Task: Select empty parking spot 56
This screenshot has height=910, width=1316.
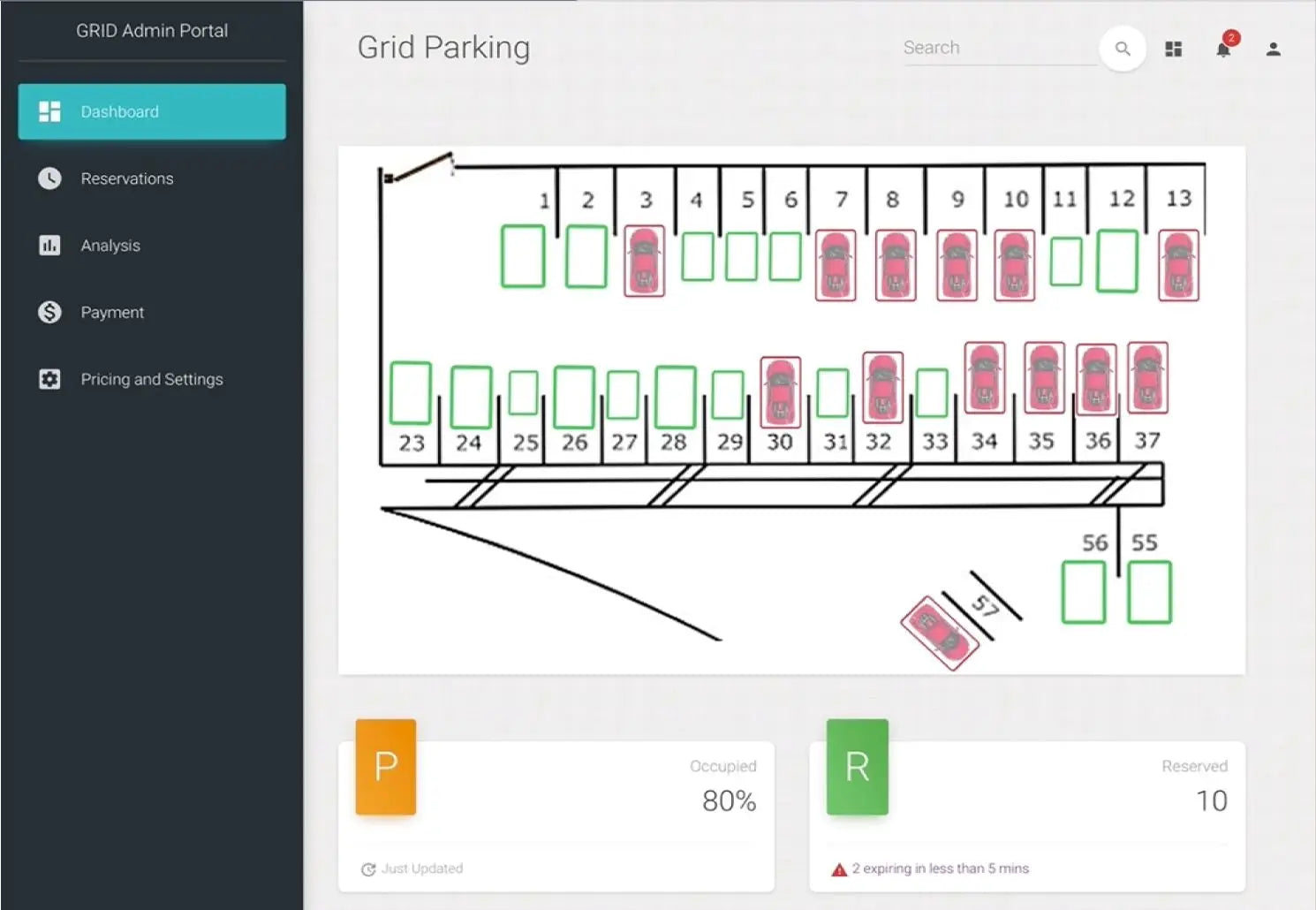Action: (x=1084, y=593)
